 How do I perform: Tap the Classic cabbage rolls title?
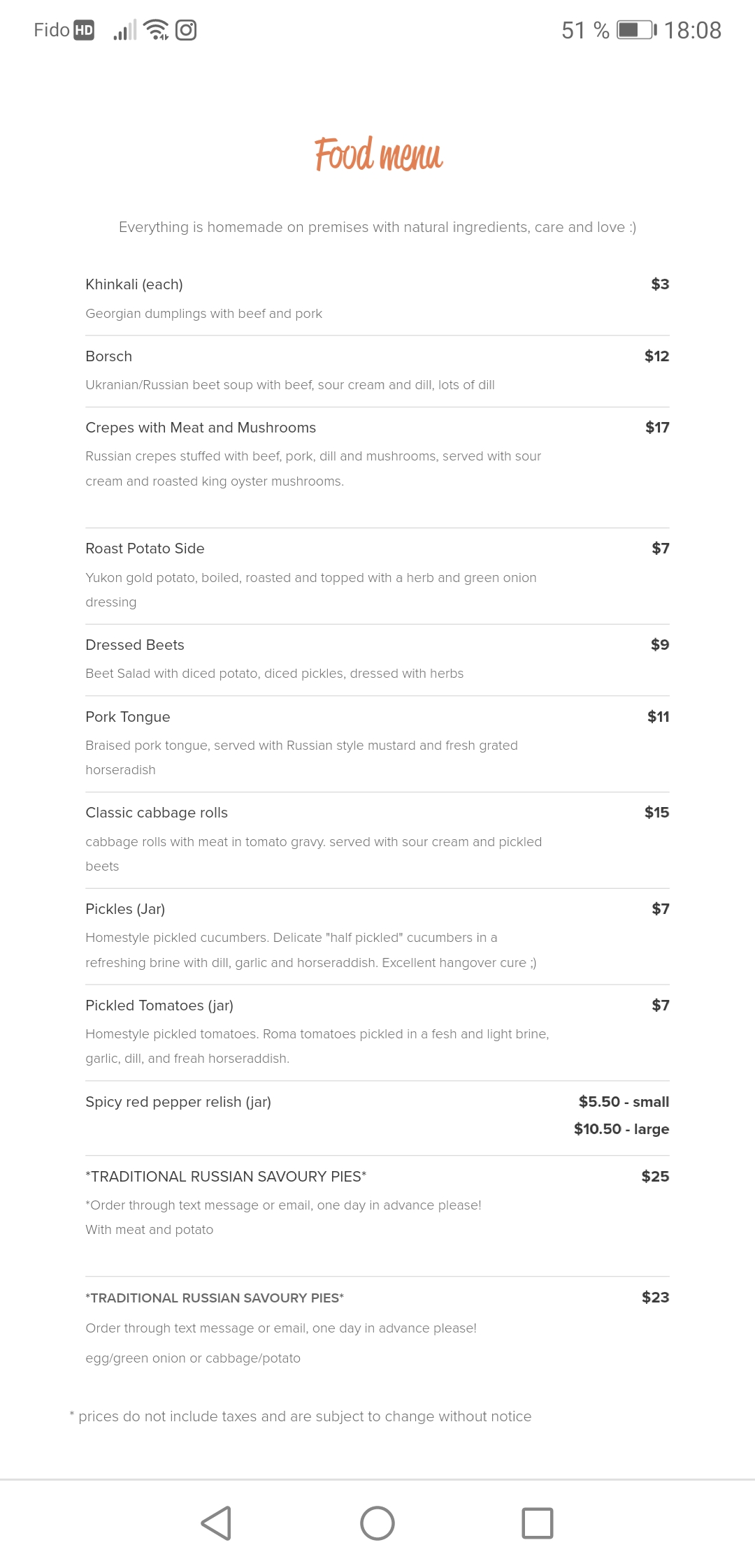click(x=157, y=813)
